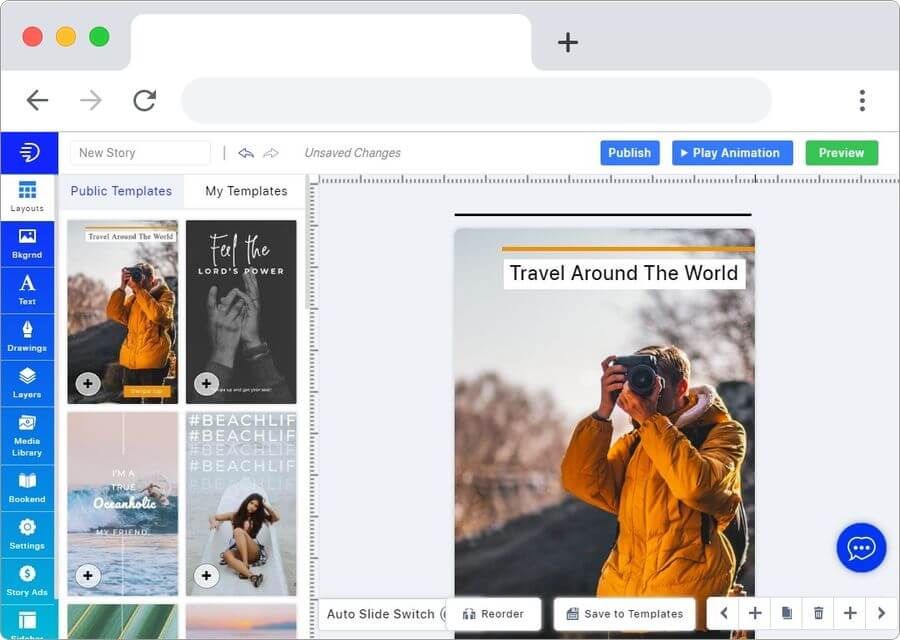Undo the last change
The width and height of the screenshot is (900, 640).
246,153
